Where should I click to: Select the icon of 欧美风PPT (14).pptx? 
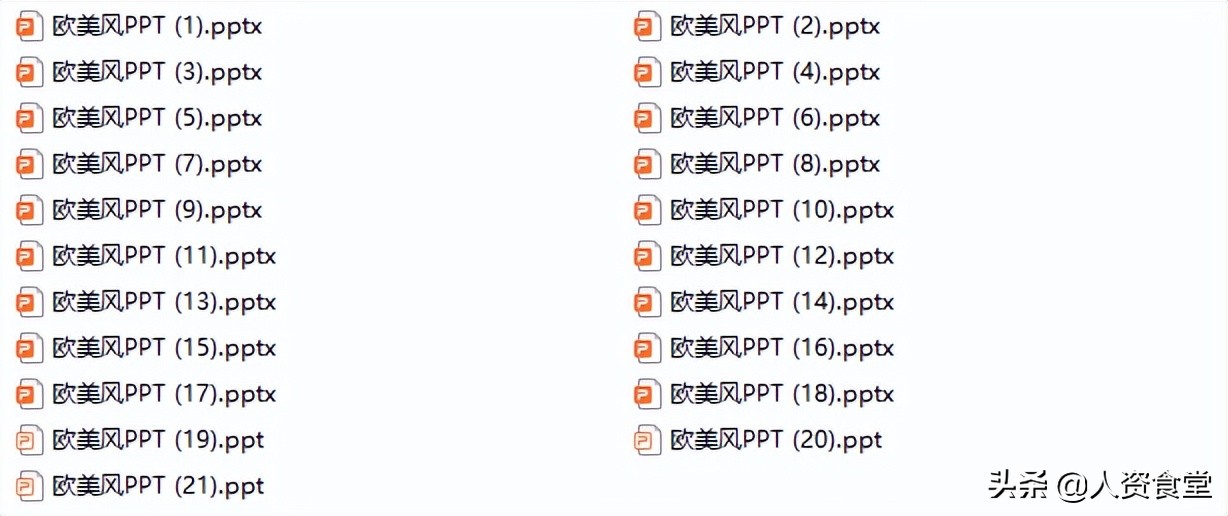648,303
